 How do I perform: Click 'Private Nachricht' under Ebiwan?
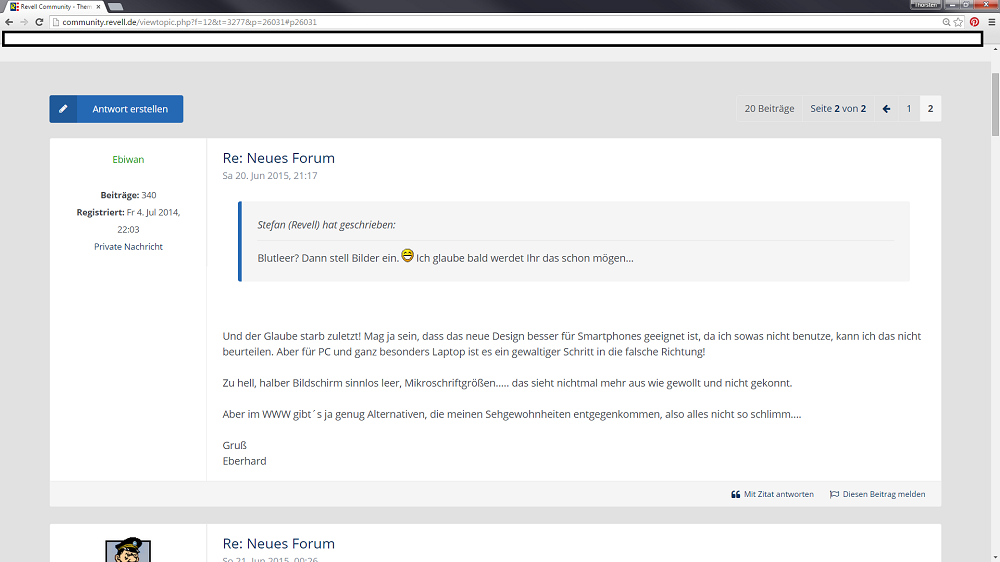[128, 246]
